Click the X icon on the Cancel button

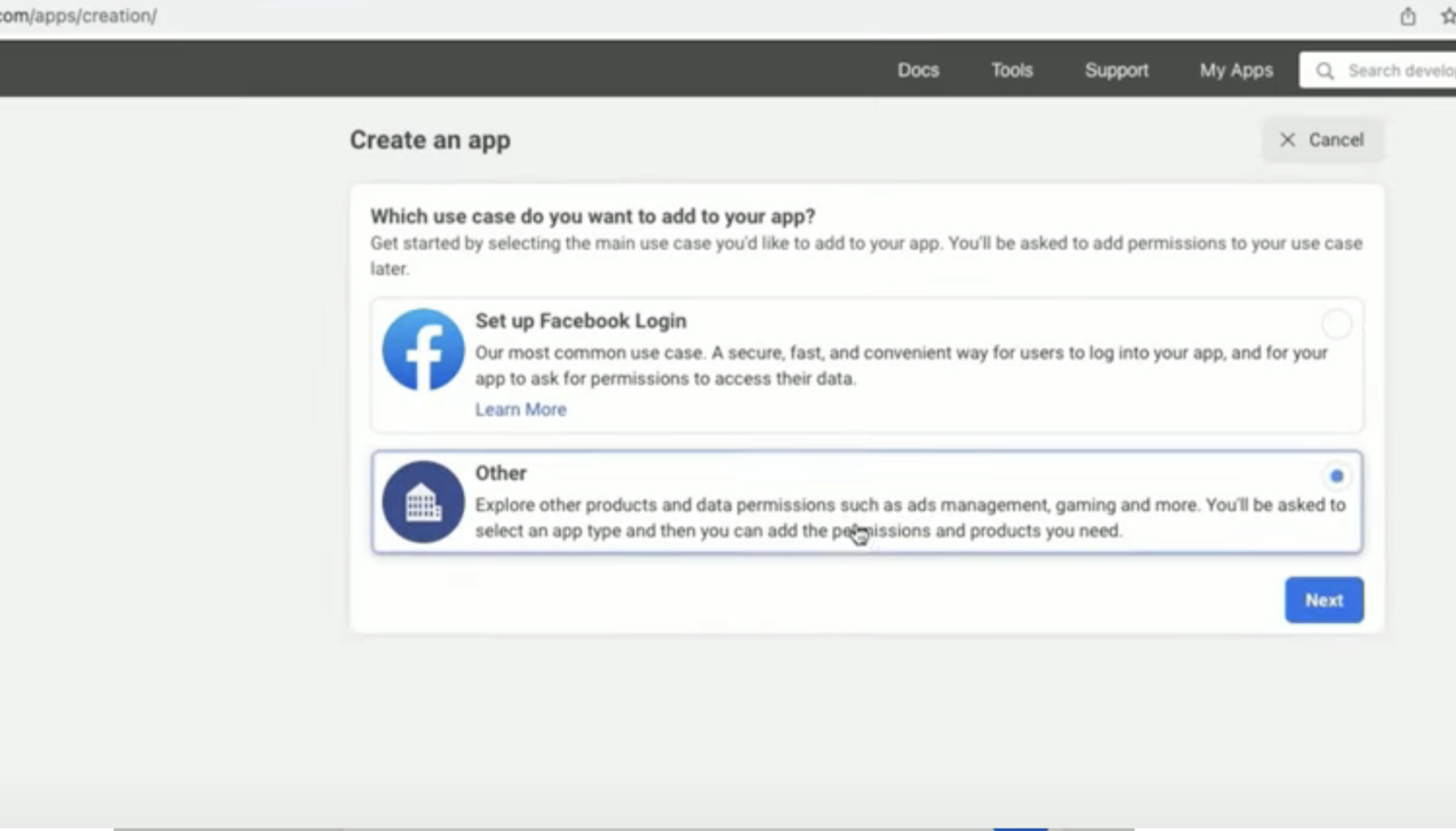1288,139
